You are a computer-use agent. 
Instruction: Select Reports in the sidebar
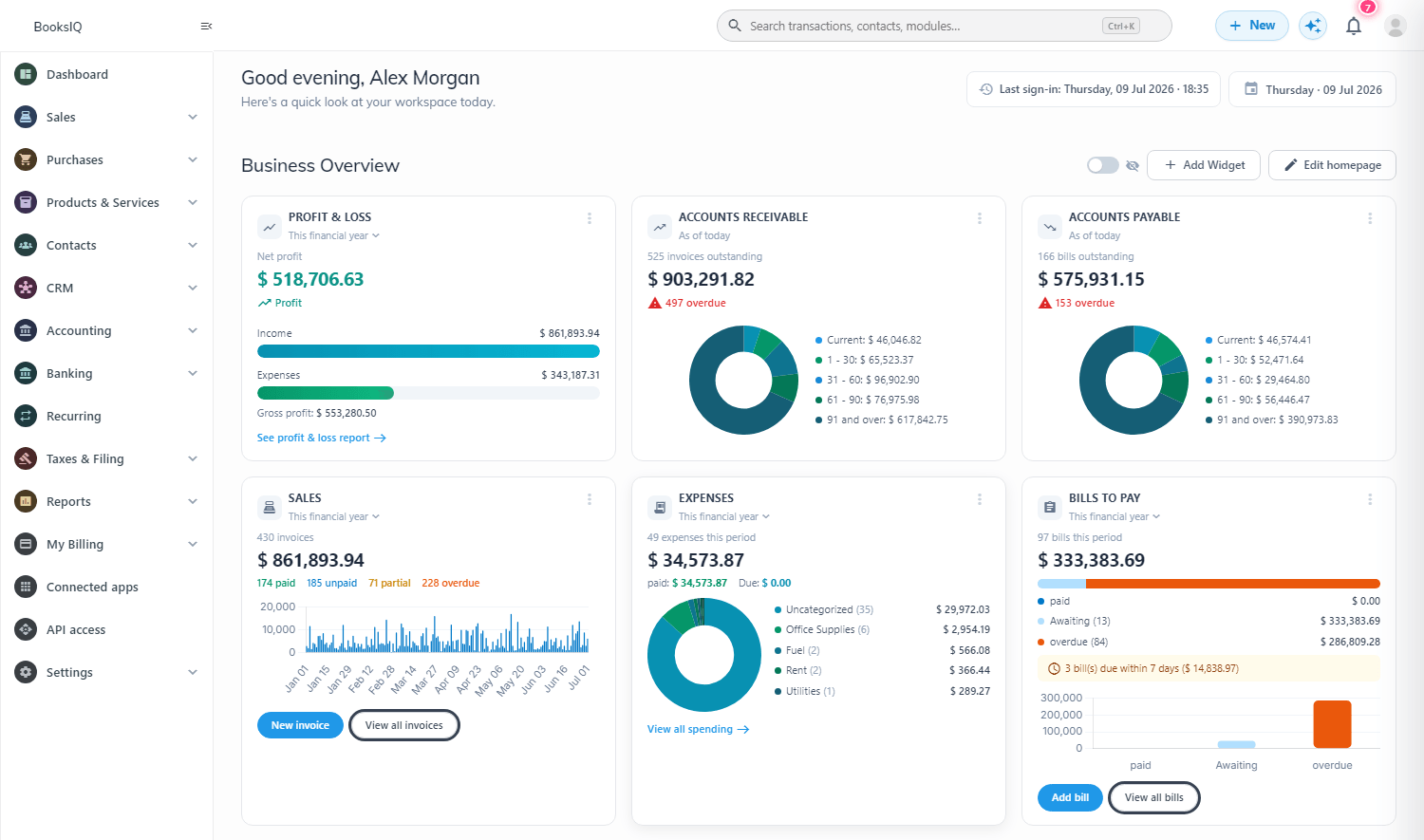pos(106,501)
